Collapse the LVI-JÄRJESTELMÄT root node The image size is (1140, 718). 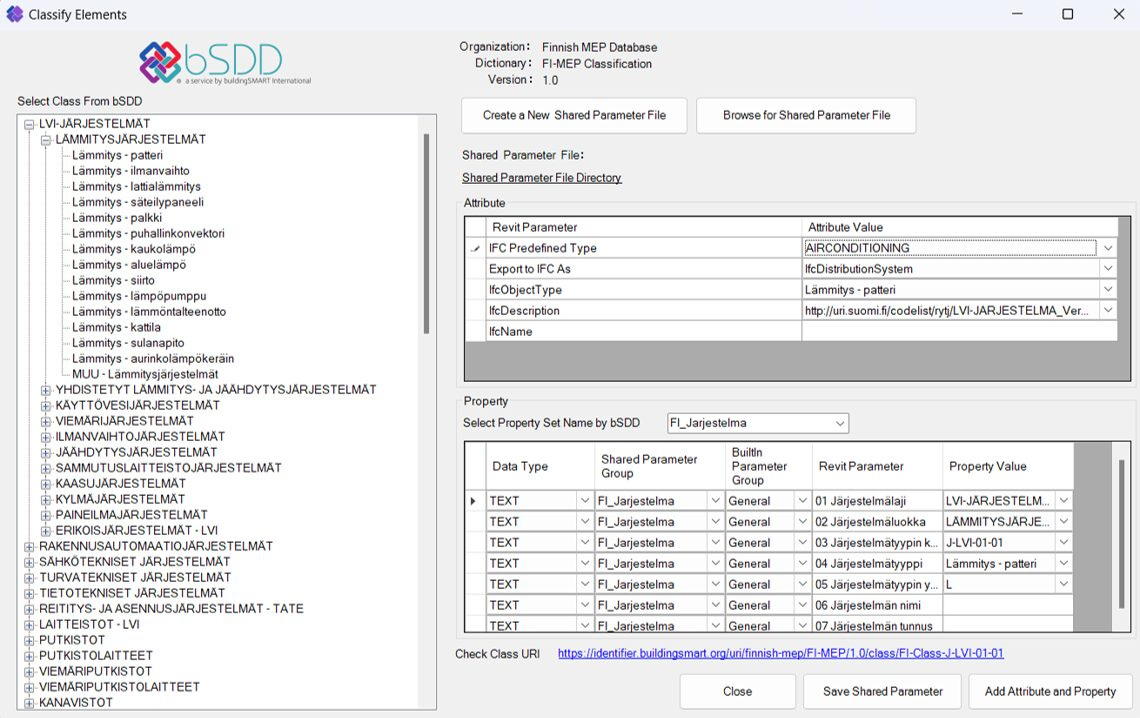[29, 124]
